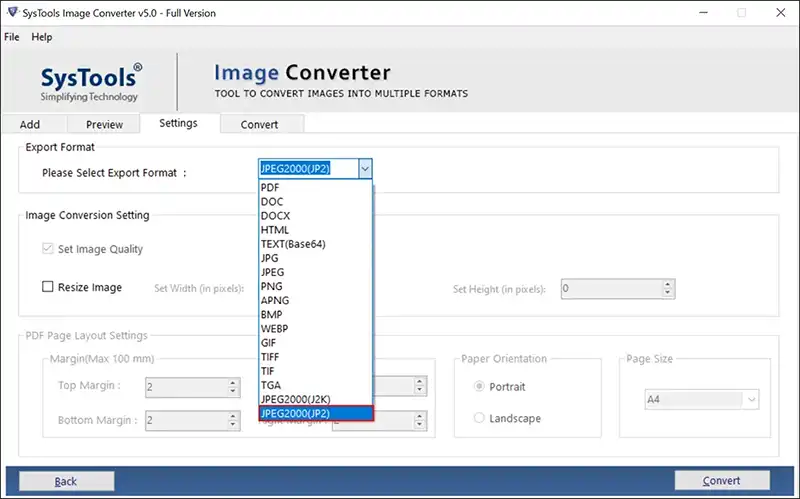Select the Landscape paper orientation
Screen dimensions: 800x499
tap(479, 418)
